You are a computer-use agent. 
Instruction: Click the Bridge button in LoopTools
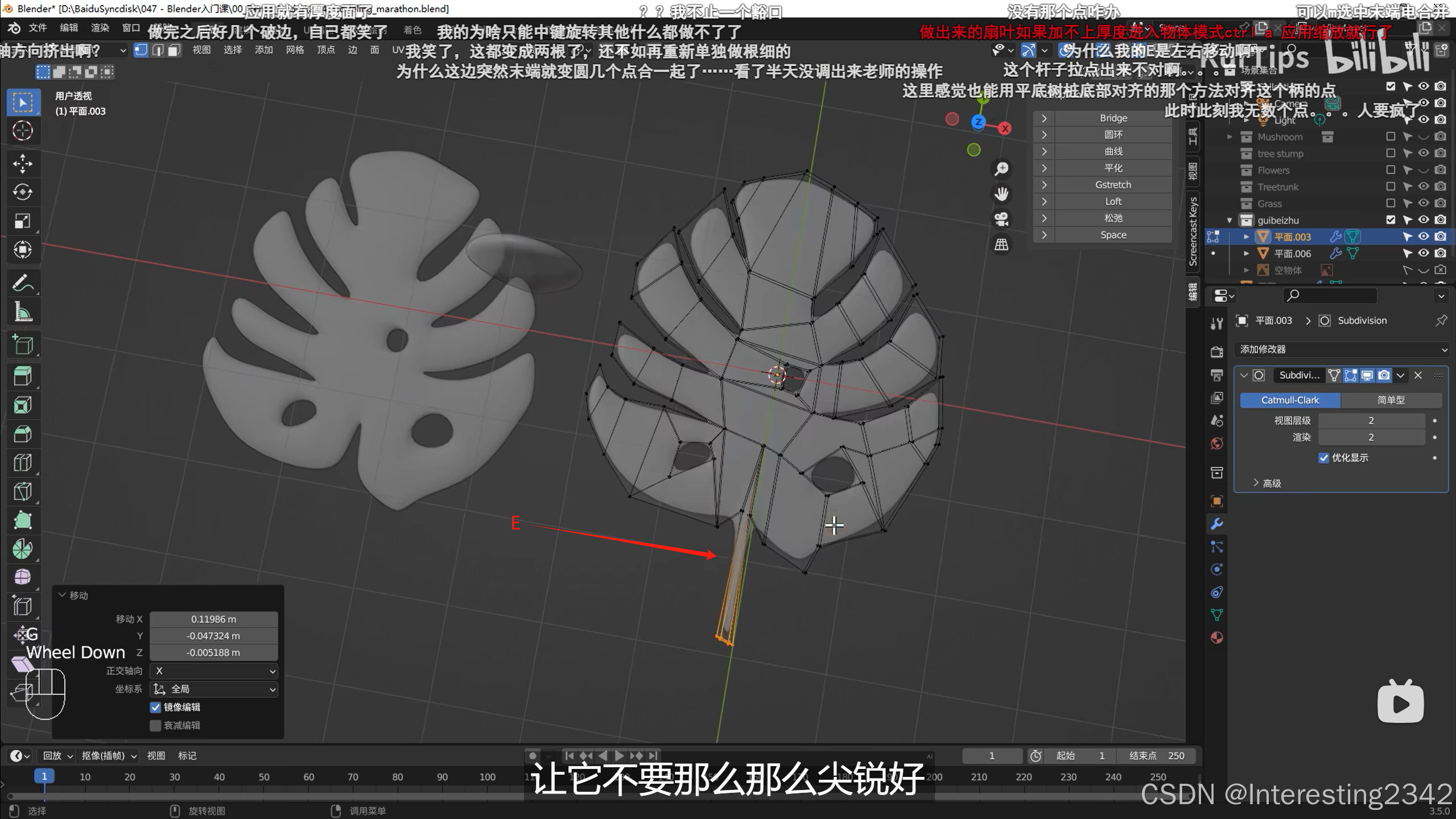click(1113, 118)
